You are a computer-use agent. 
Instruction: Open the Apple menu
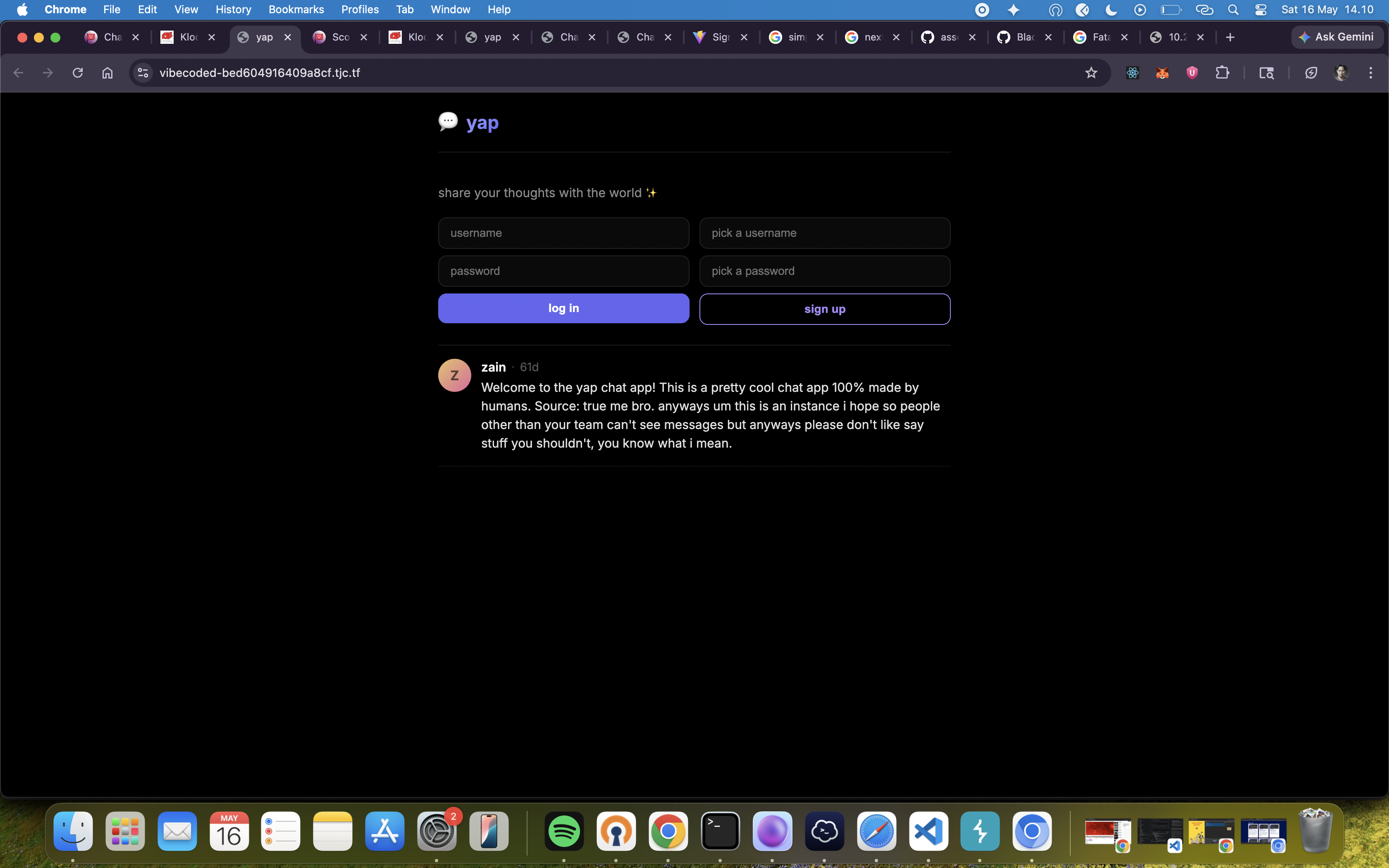coord(22,10)
